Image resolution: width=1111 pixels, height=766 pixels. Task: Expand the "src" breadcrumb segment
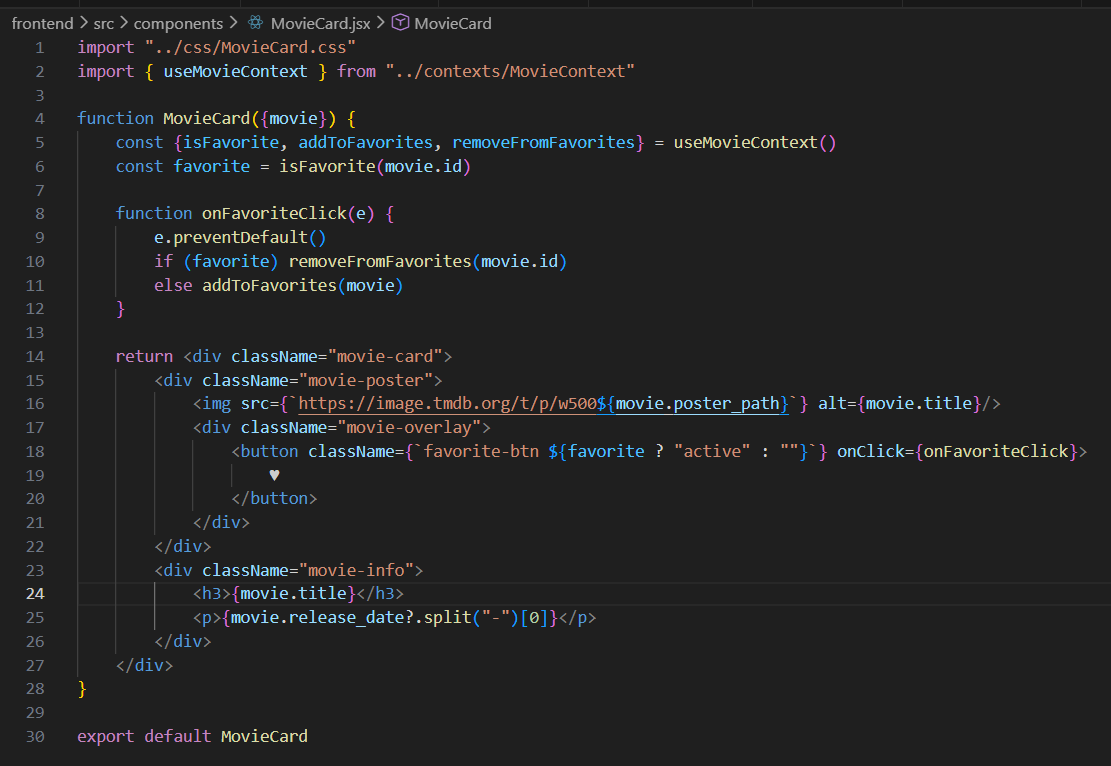click(x=104, y=22)
